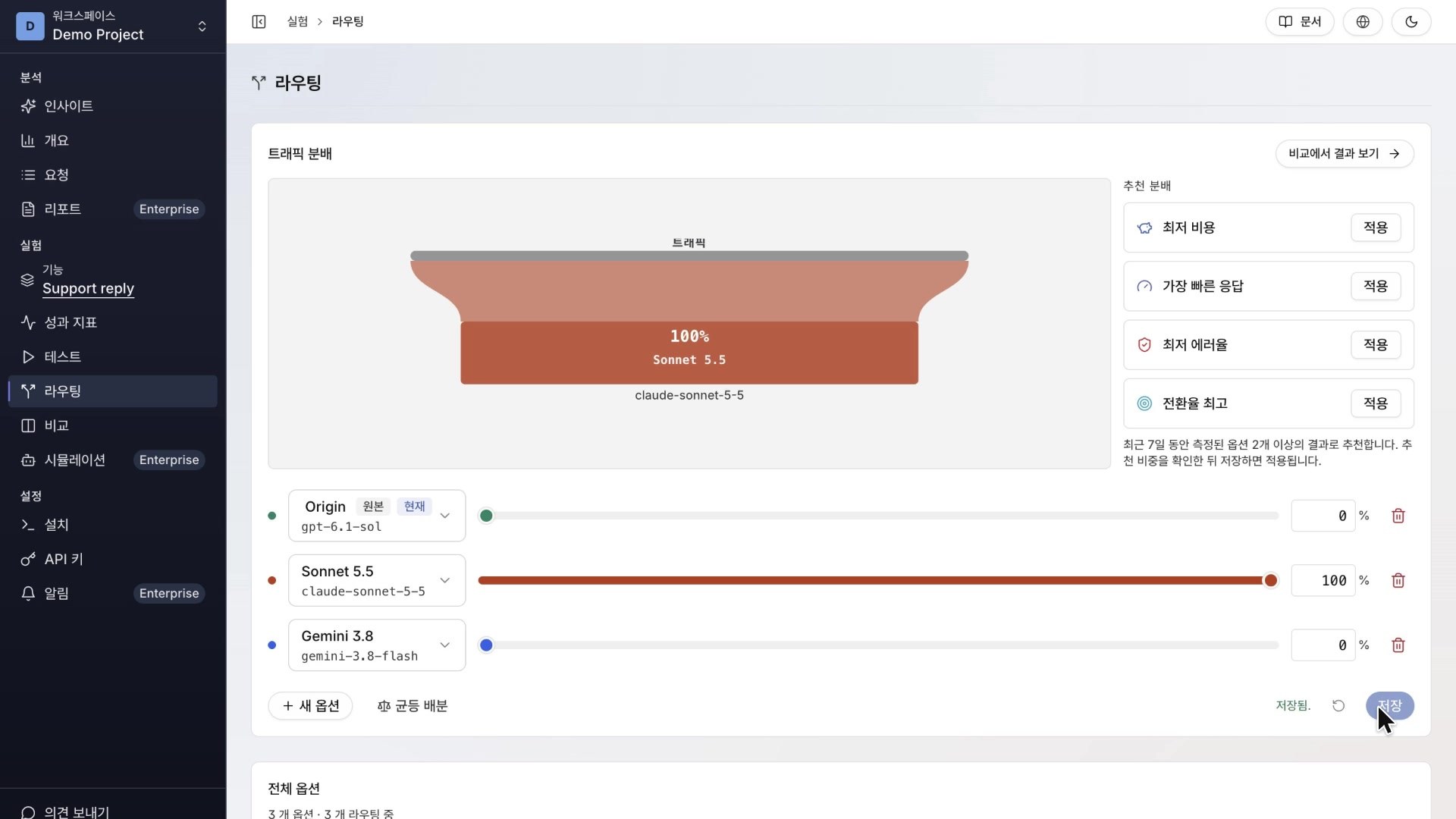Click the 테스트 play icon in the sidebar
The image size is (1456, 819).
28,356
